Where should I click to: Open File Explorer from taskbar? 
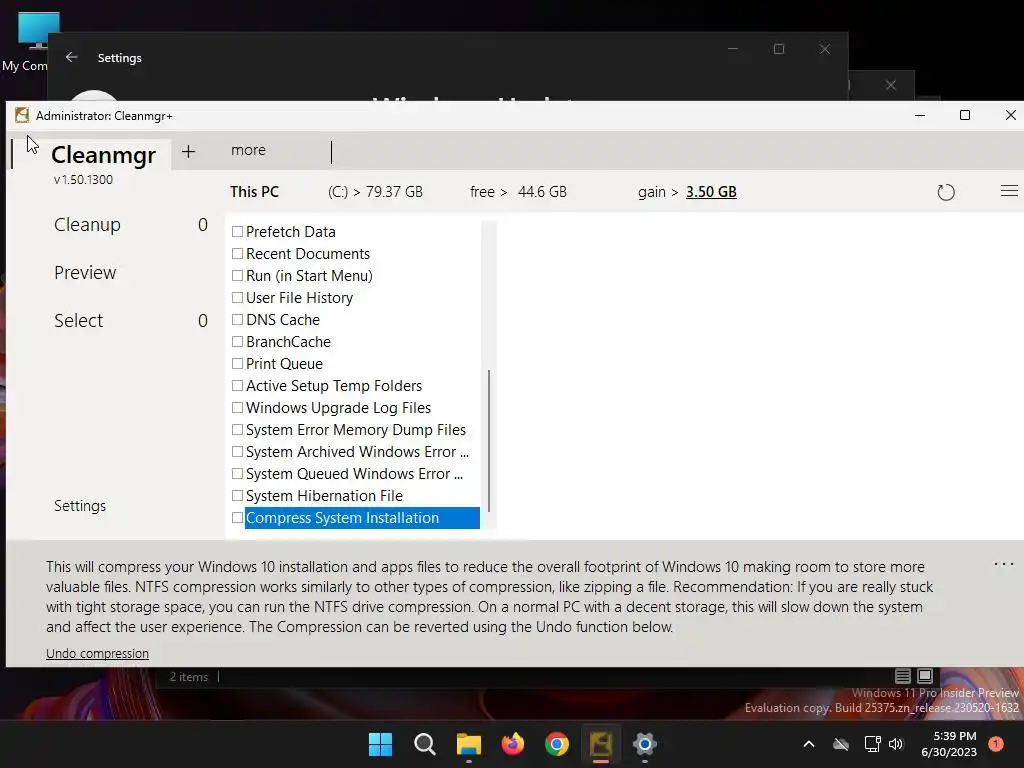[x=468, y=744]
